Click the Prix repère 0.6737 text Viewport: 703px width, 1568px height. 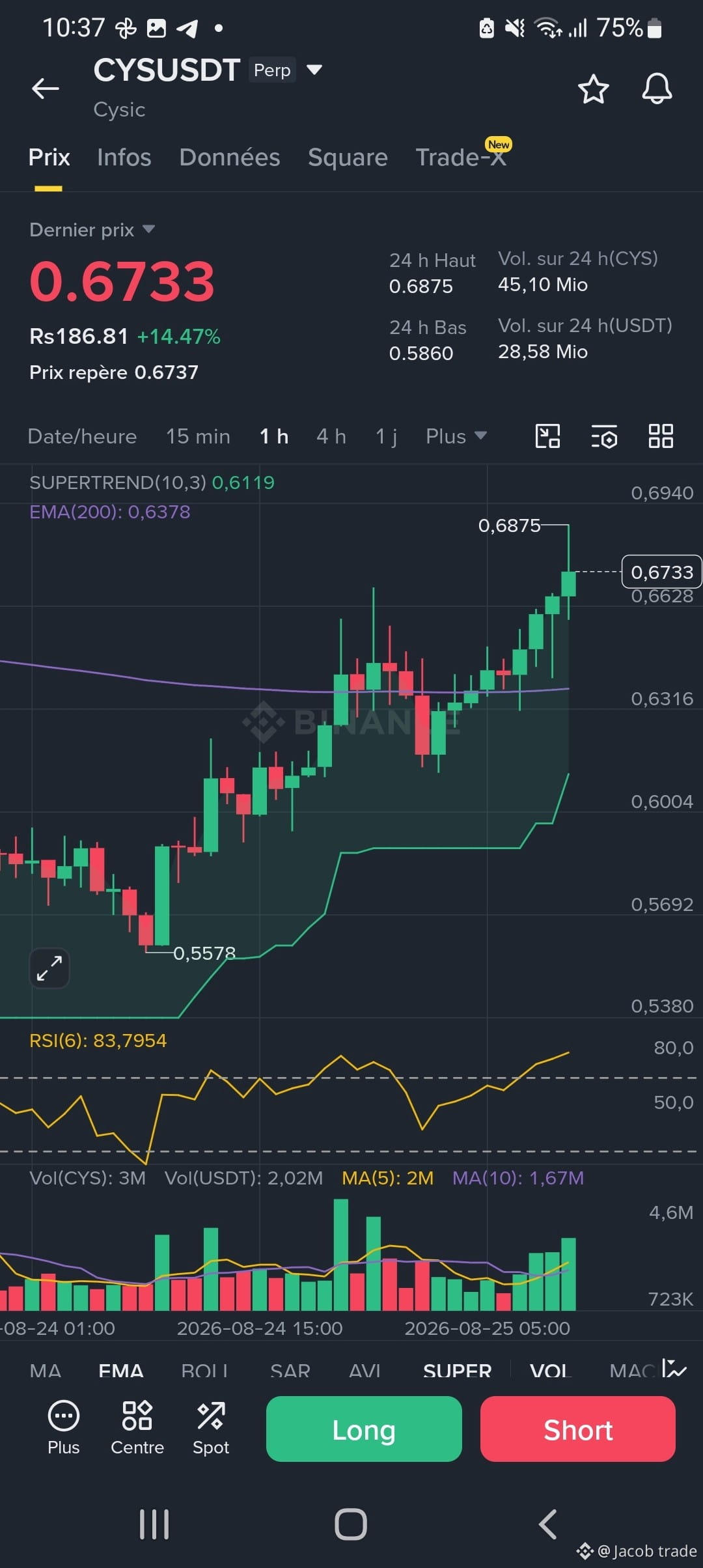[x=114, y=372]
